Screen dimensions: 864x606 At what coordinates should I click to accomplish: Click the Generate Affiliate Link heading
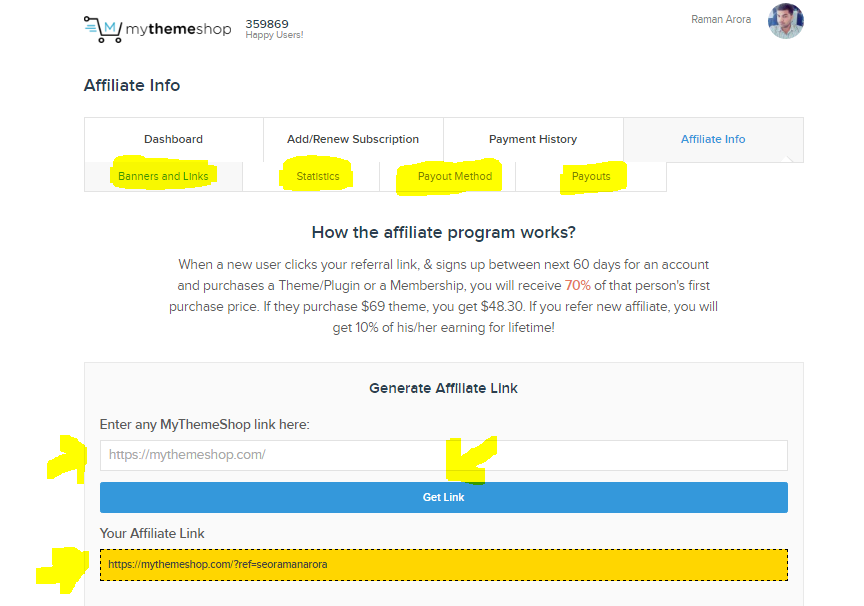[x=443, y=388]
